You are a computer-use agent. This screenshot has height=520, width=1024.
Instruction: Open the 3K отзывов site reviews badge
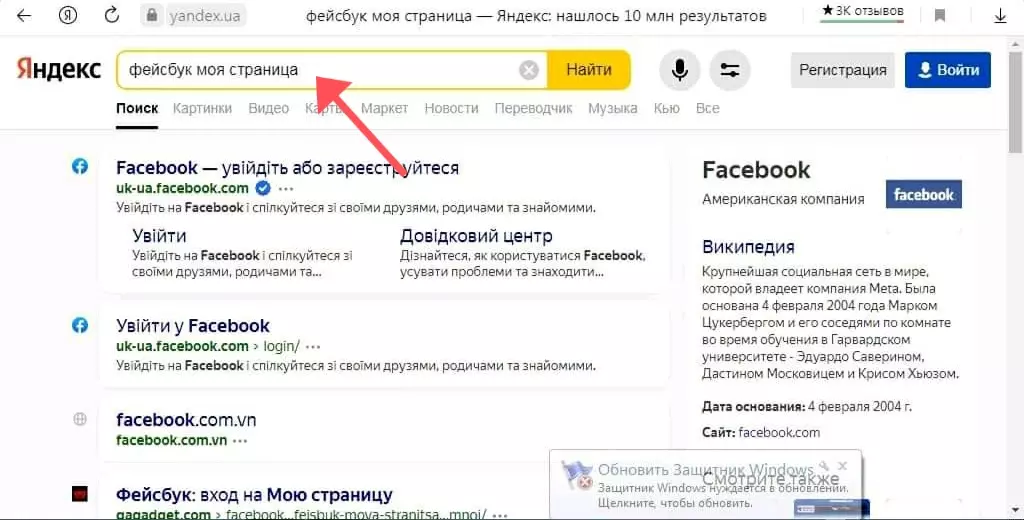(862, 11)
